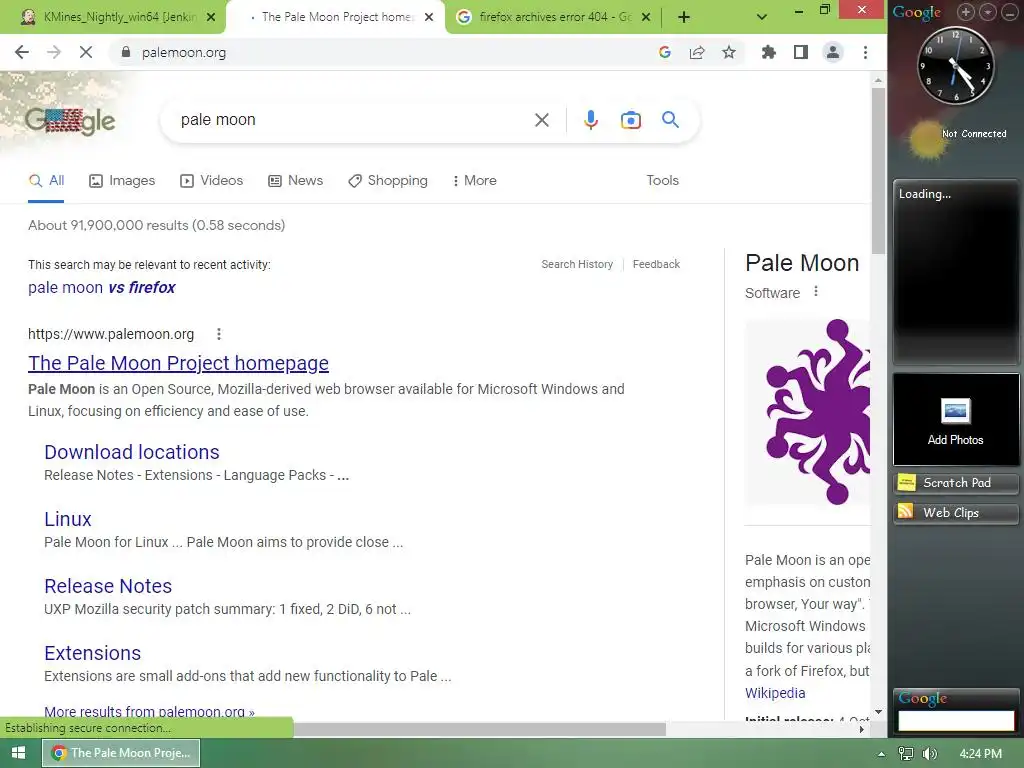Click the Google logo
This screenshot has width=1024, height=768.
point(70,121)
